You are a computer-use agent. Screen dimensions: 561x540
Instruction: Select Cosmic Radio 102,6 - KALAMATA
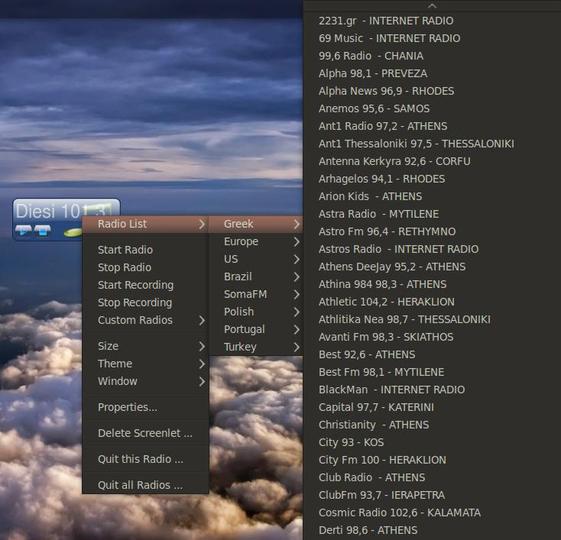[x=432, y=512]
